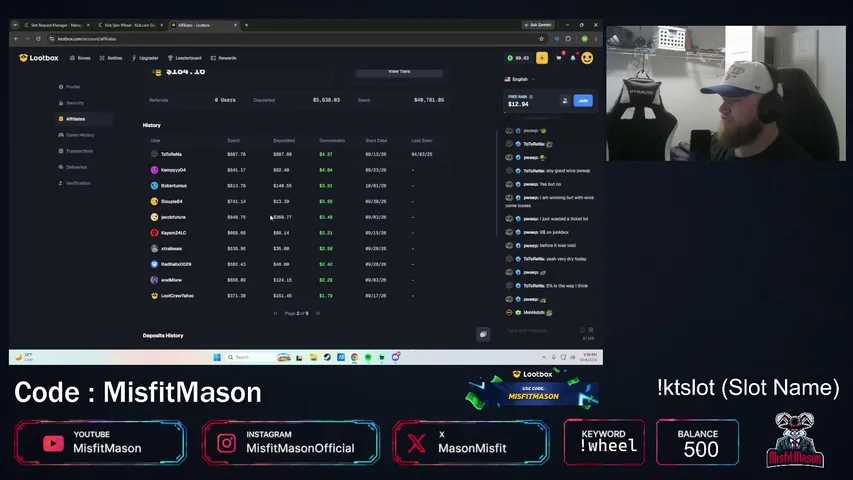Go to last page of history table

(318, 313)
